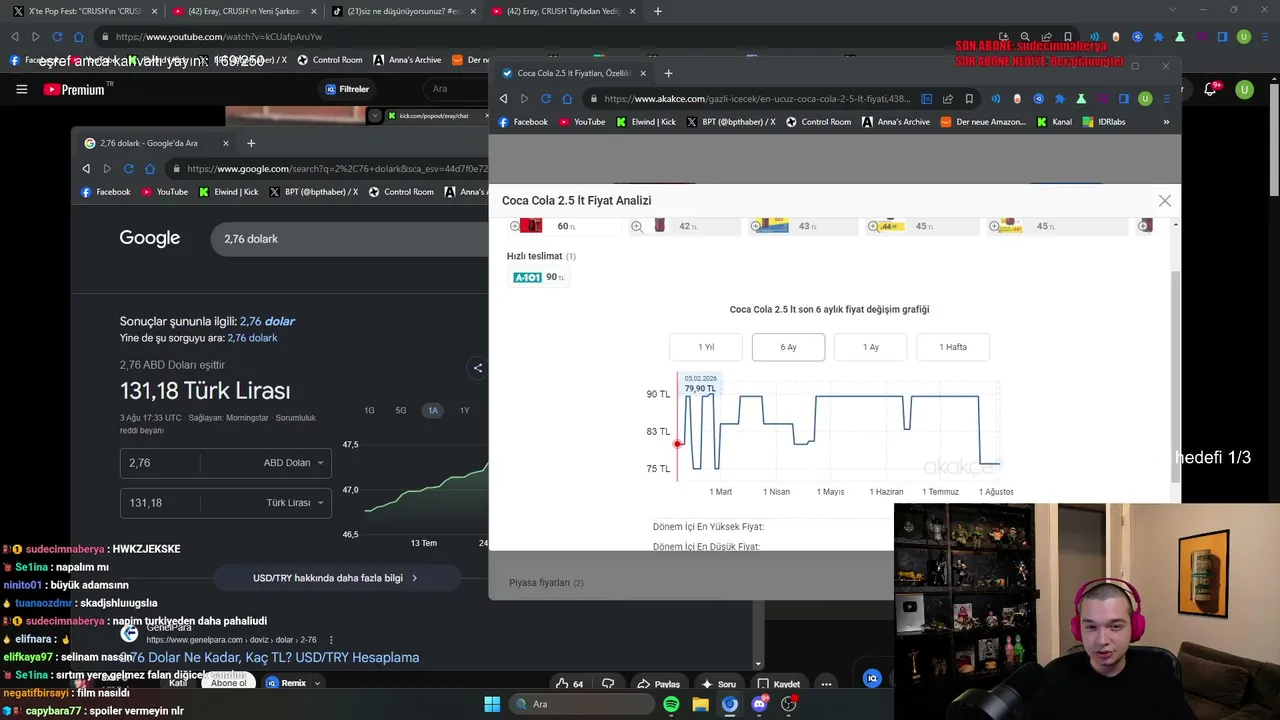
Task: Click the YouTube Paylaş share button
Action: [x=659, y=684]
